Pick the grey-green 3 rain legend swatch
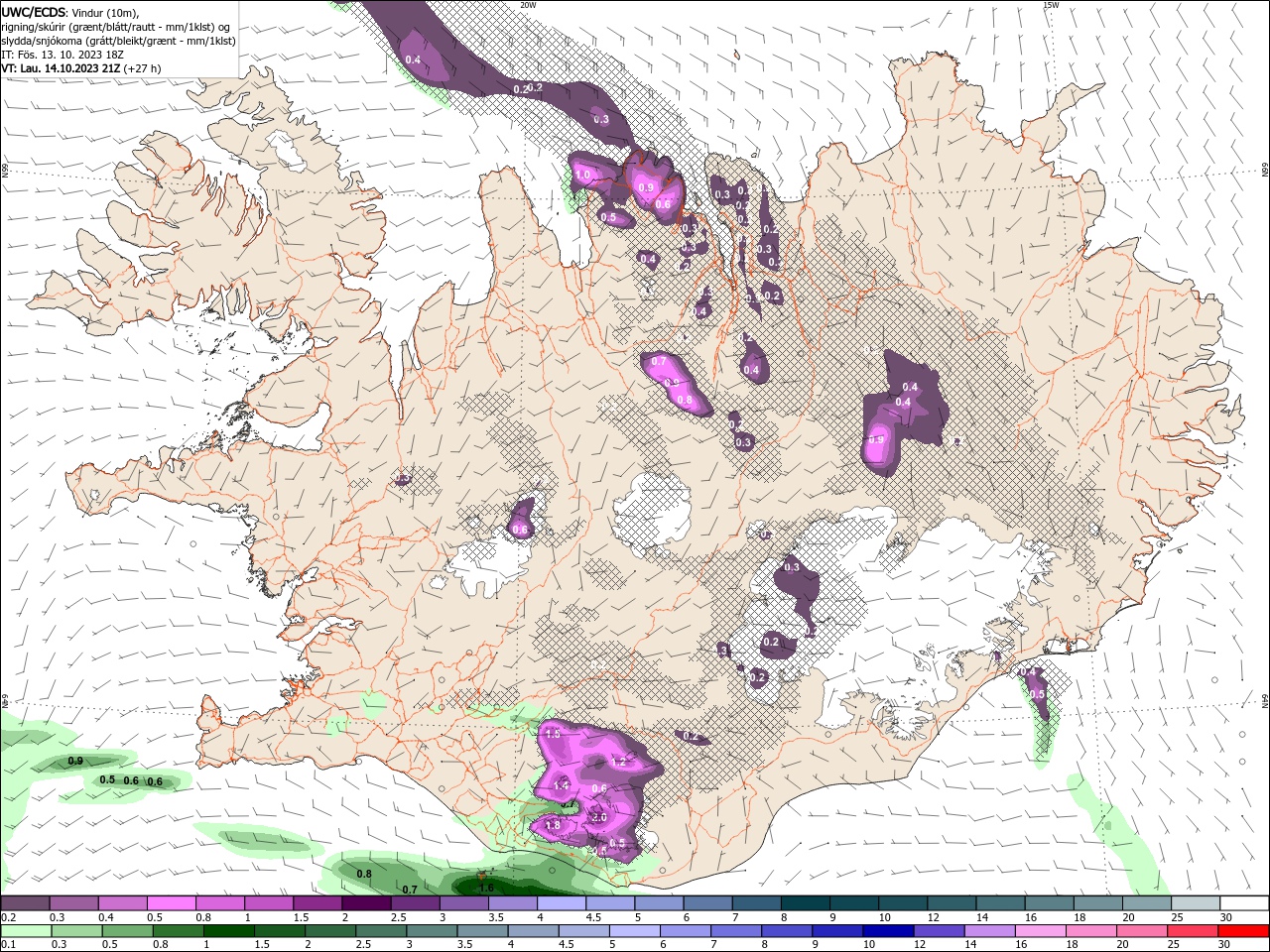This screenshot has height=952, width=1270. (x=433, y=930)
